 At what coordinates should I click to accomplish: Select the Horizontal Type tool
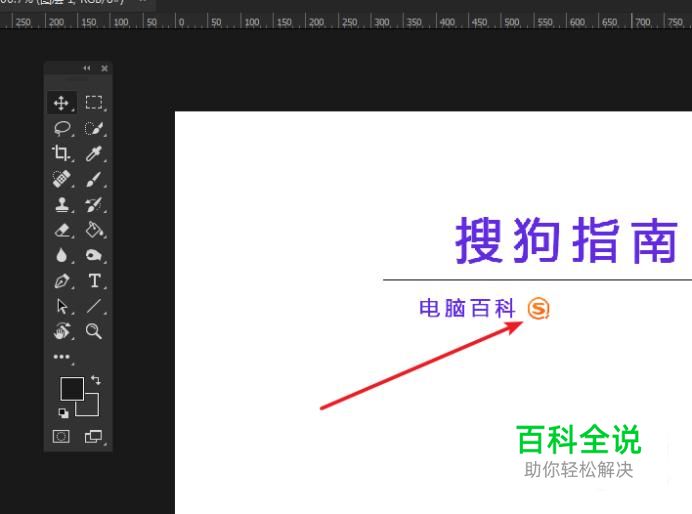tap(94, 281)
